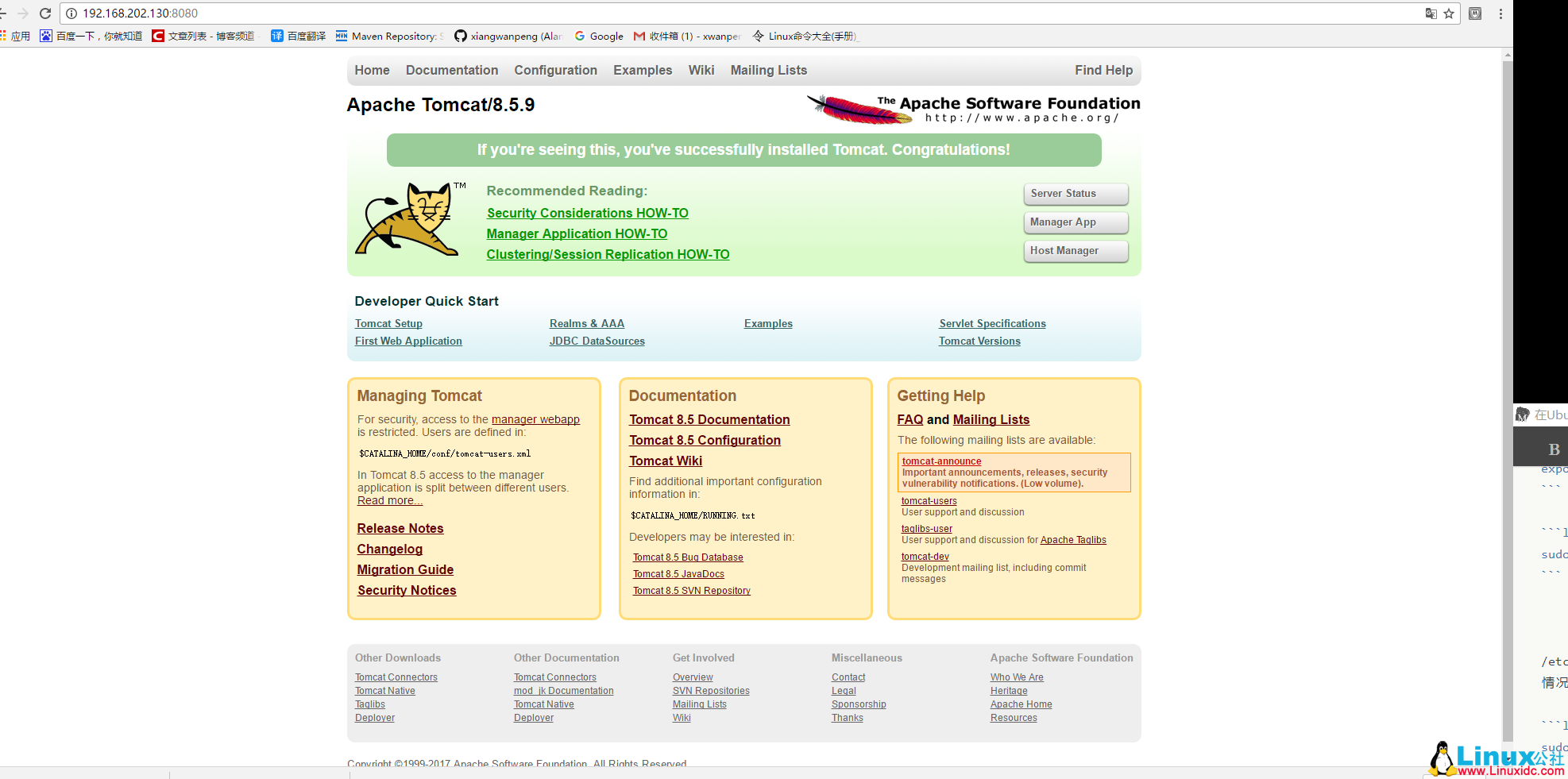Screen dimensions: 1568x779
Task: Click the page vertical scrollbar
Action: coord(1507,397)
